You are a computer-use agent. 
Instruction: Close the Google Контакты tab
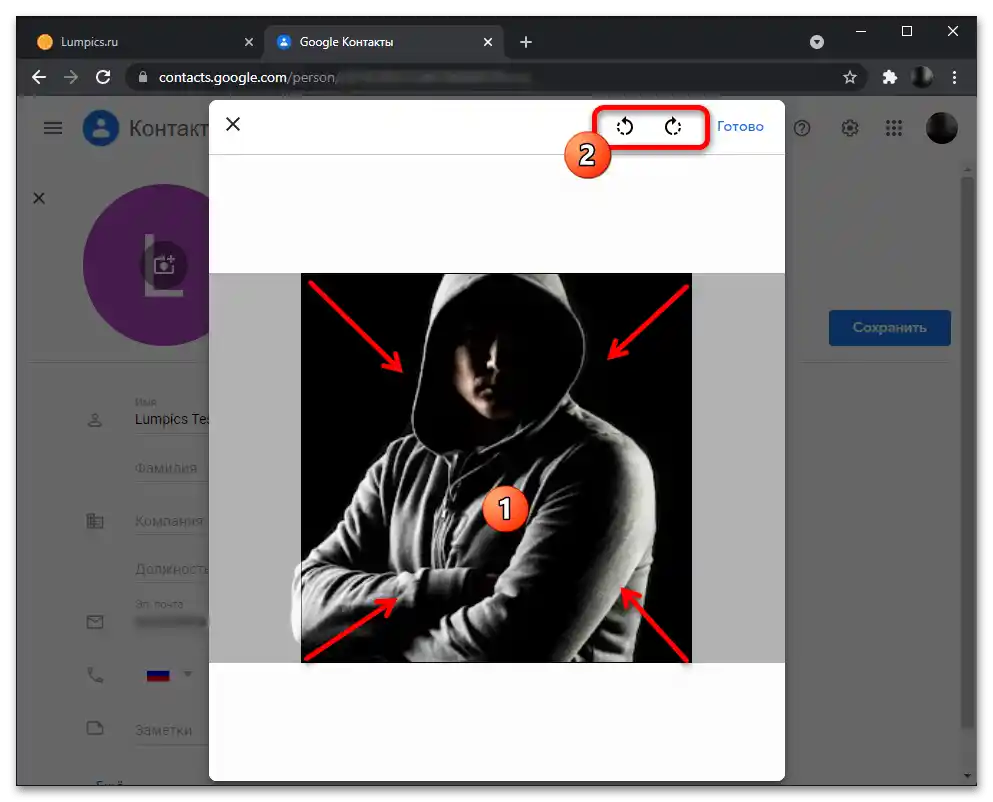(x=488, y=42)
